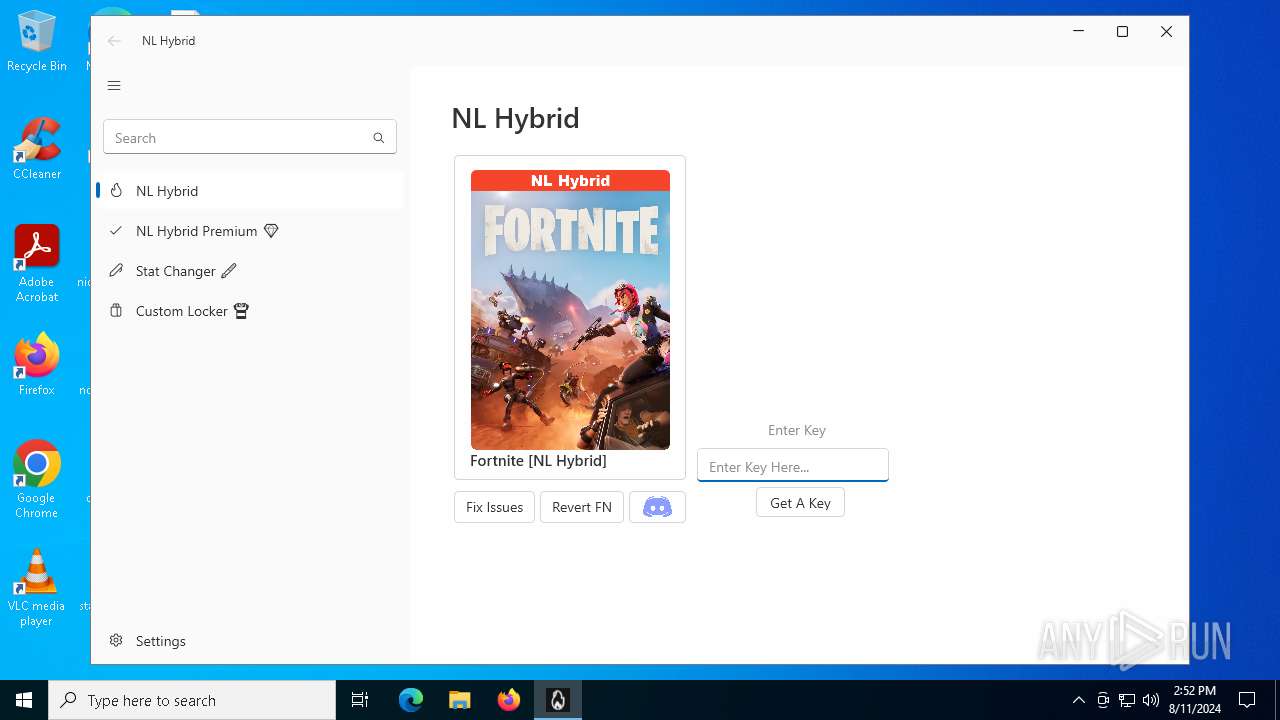Click the Fortnite cover thumbnail

(x=570, y=310)
